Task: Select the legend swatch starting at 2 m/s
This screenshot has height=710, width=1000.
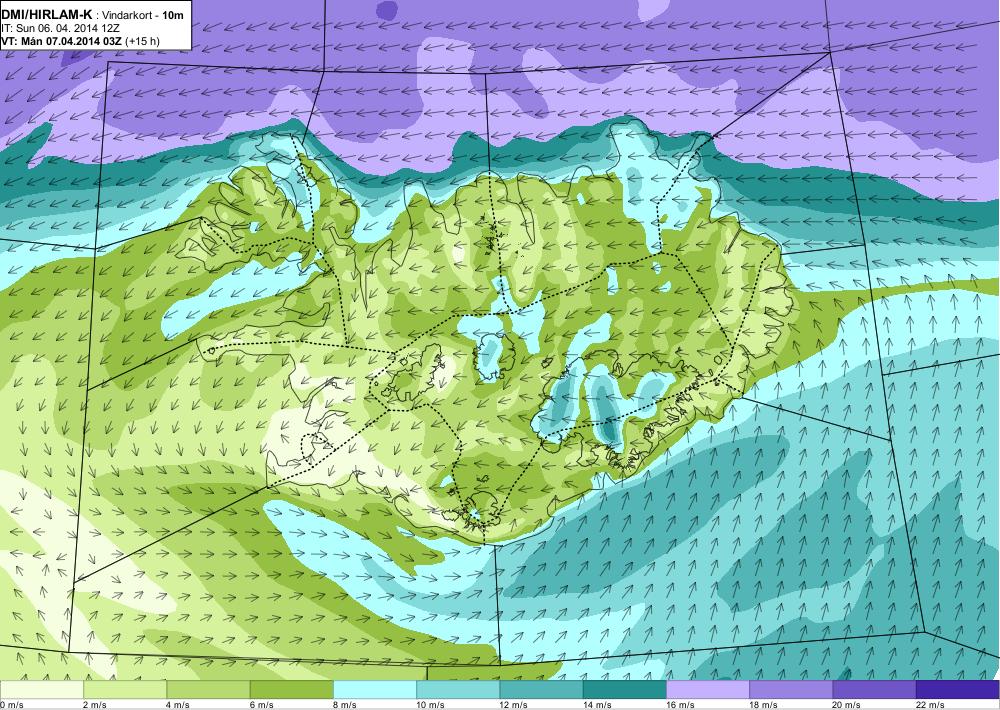Action: click(125, 690)
